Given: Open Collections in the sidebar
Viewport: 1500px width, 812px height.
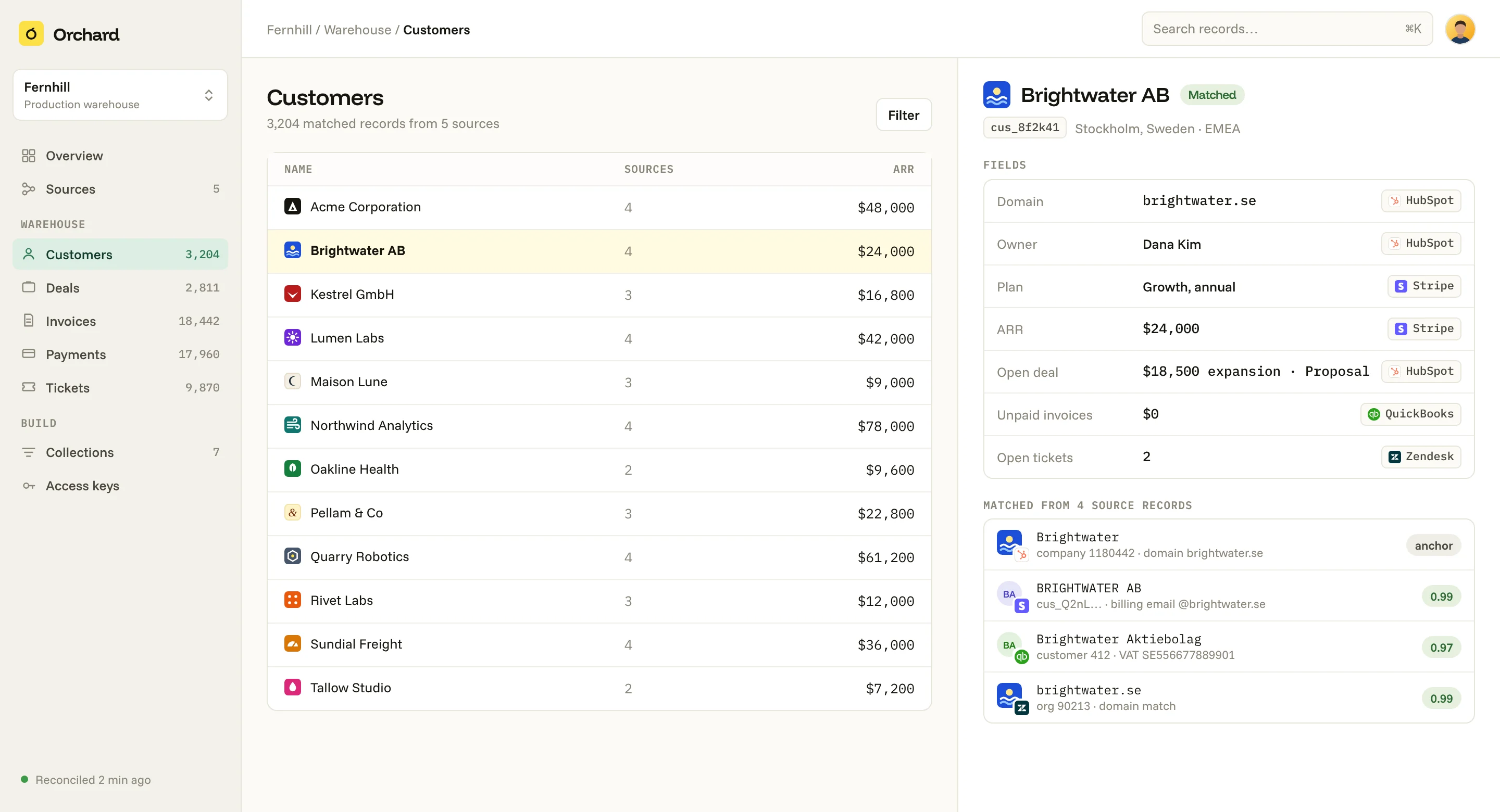Looking at the screenshot, I should [120, 452].
